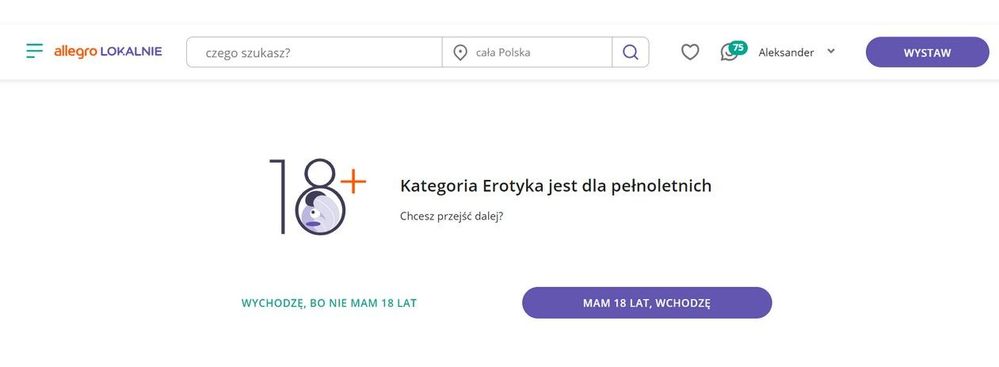Open messages via chat bubble icon
Viewport: 999px width, 367px height.
coord(729,53)
